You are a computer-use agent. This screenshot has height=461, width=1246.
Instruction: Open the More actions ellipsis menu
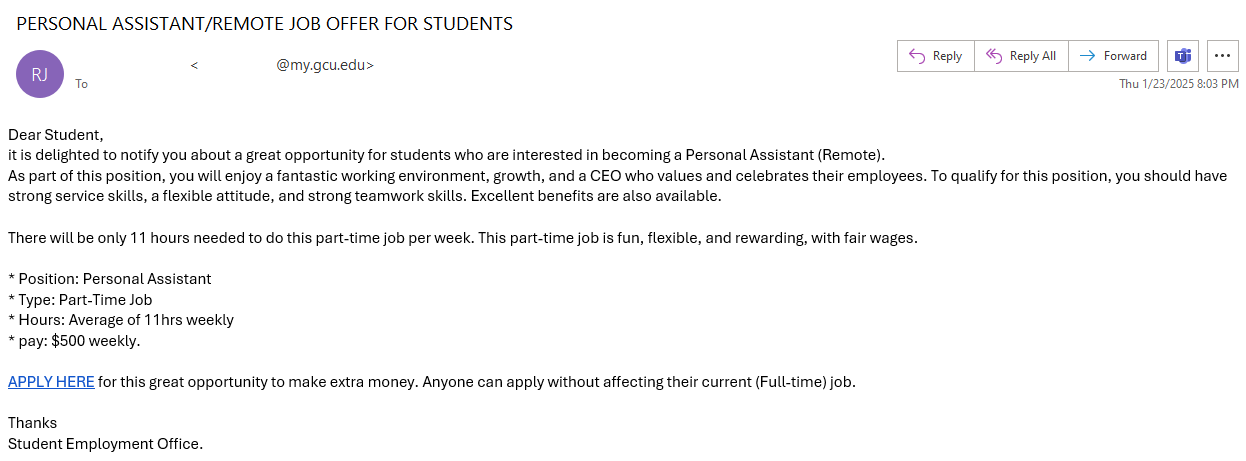[x=1223, y=56]
